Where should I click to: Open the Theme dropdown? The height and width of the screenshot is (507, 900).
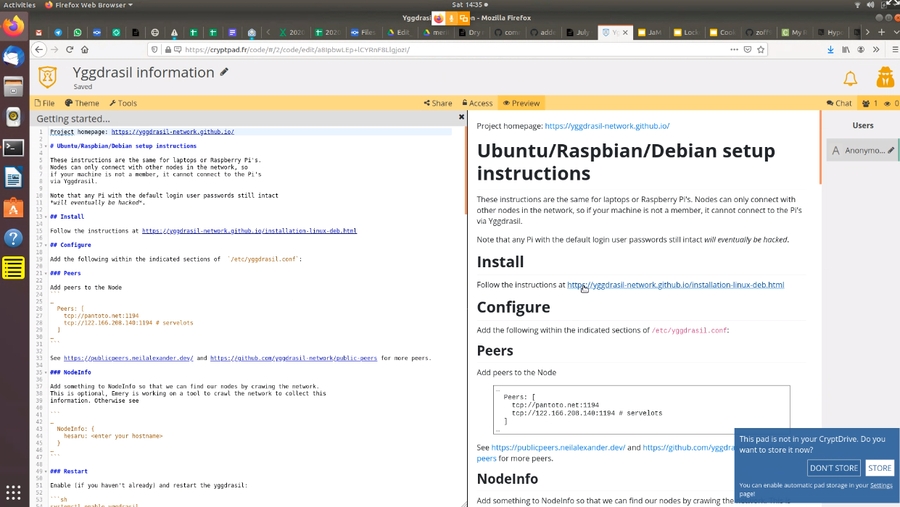[82, 103]
